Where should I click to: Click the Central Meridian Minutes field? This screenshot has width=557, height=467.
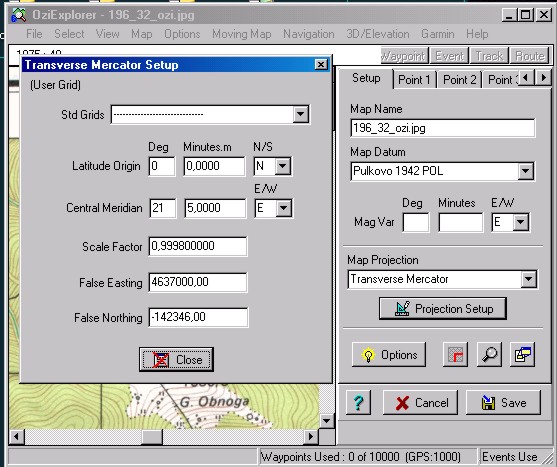tap(215, 208)
